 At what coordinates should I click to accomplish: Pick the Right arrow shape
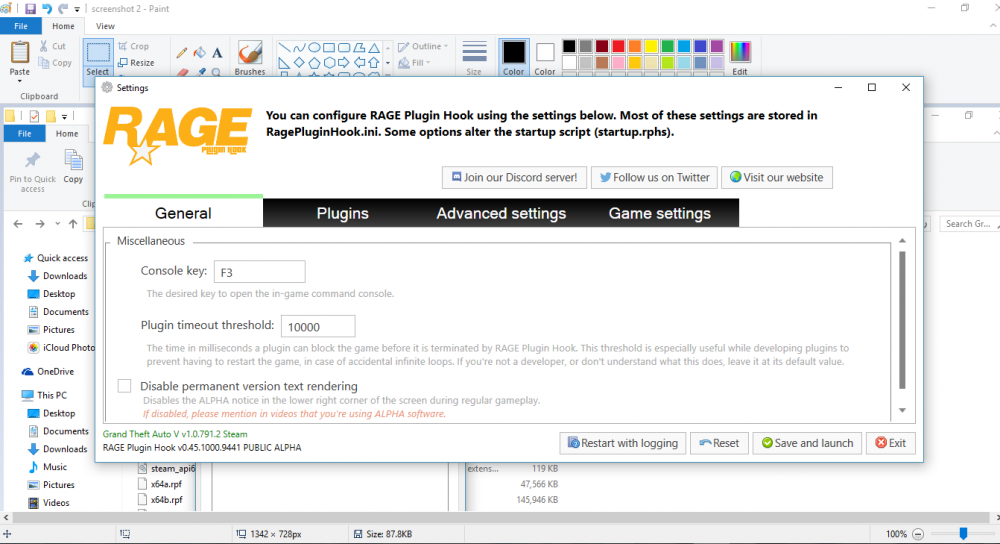pyautogui.click(x=344, y=62)
